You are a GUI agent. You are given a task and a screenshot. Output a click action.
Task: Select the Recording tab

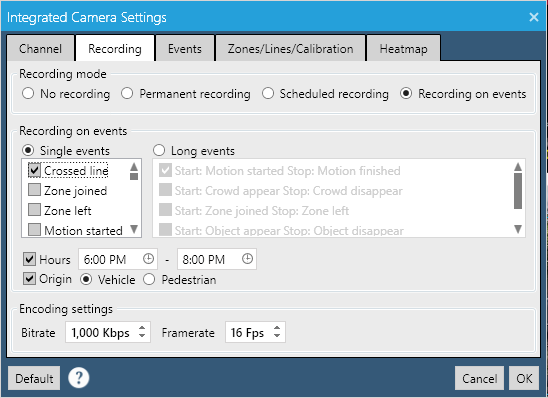pyautogui.click(x=115, y=48)
